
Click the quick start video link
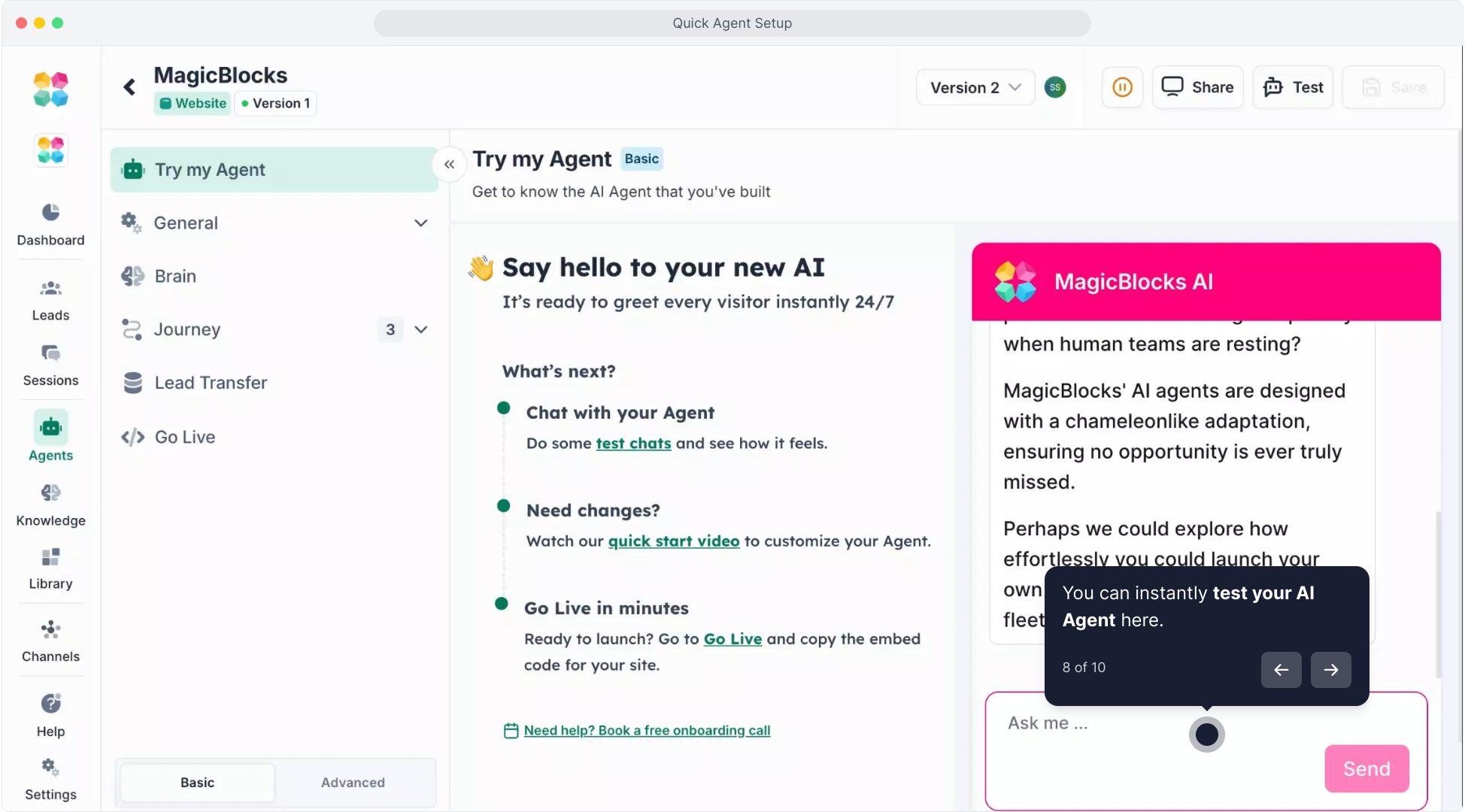tap(673, 541)
